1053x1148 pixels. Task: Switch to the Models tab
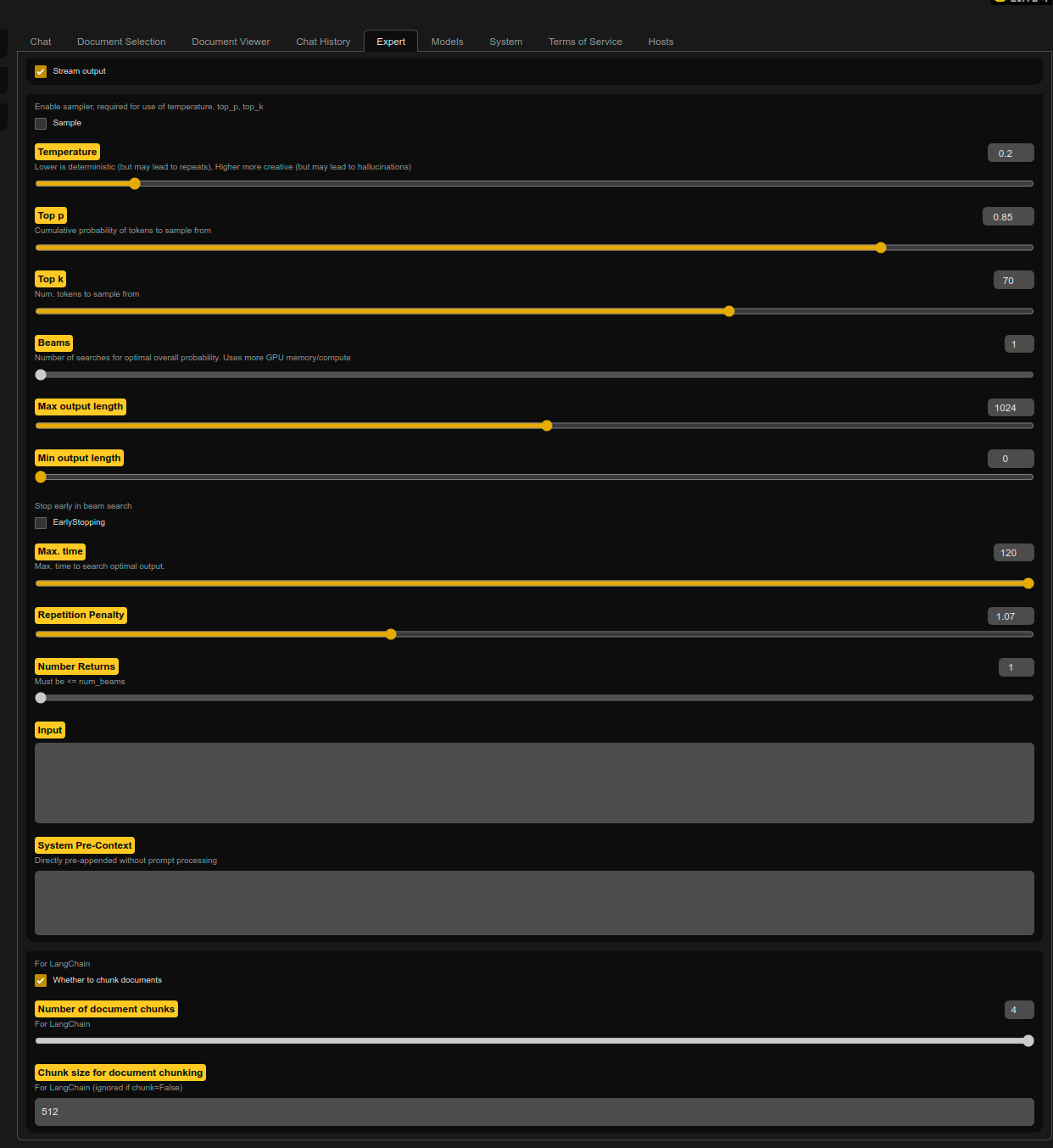pos(447,41)
